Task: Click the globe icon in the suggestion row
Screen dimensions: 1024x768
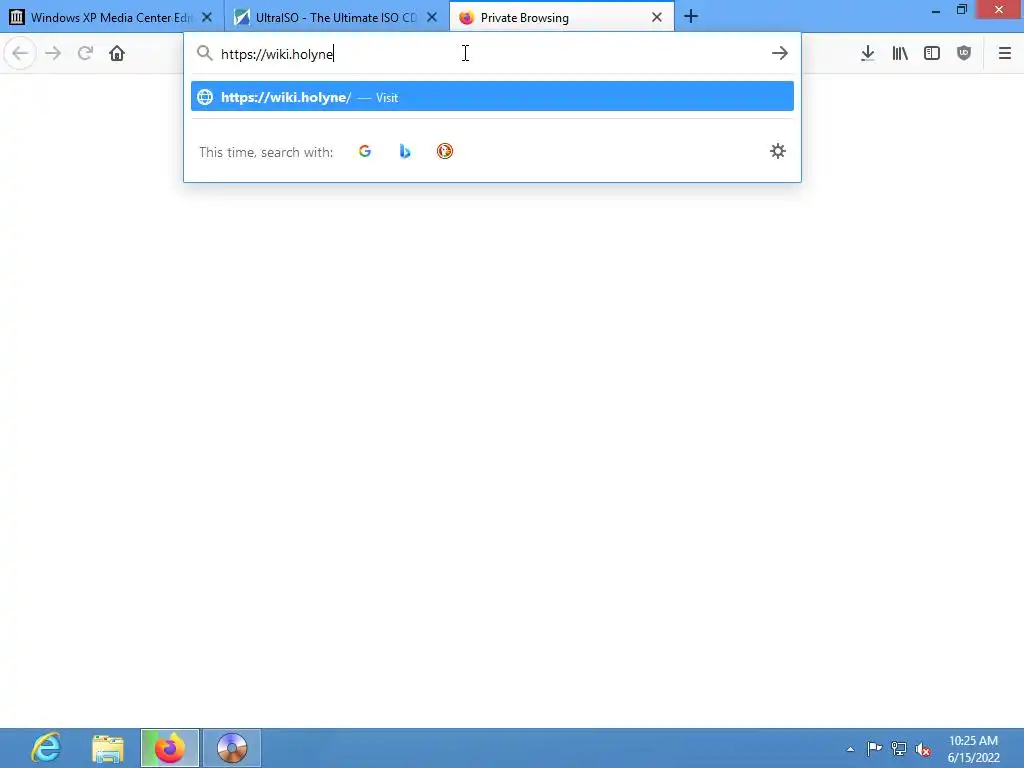Action: coord(205,97)
